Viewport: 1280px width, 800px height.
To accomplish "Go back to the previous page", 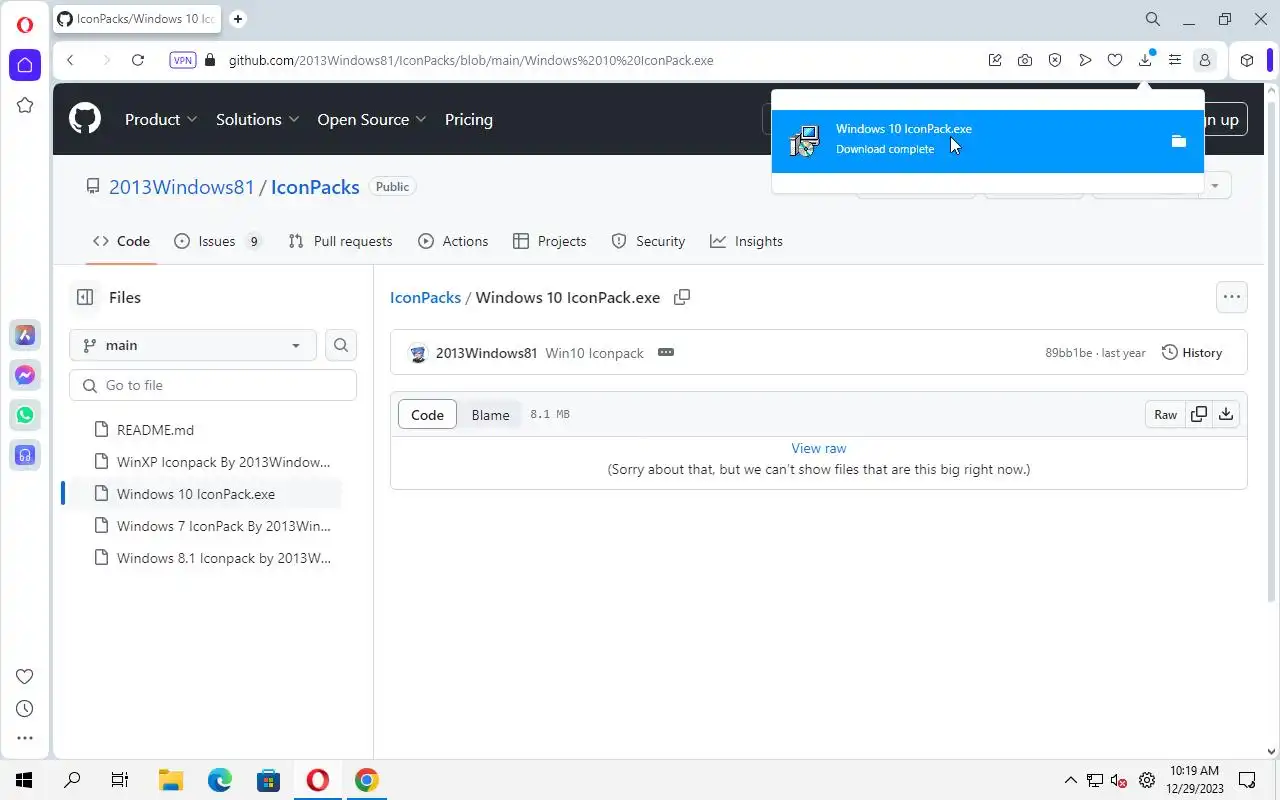I will tap(70, 60).
